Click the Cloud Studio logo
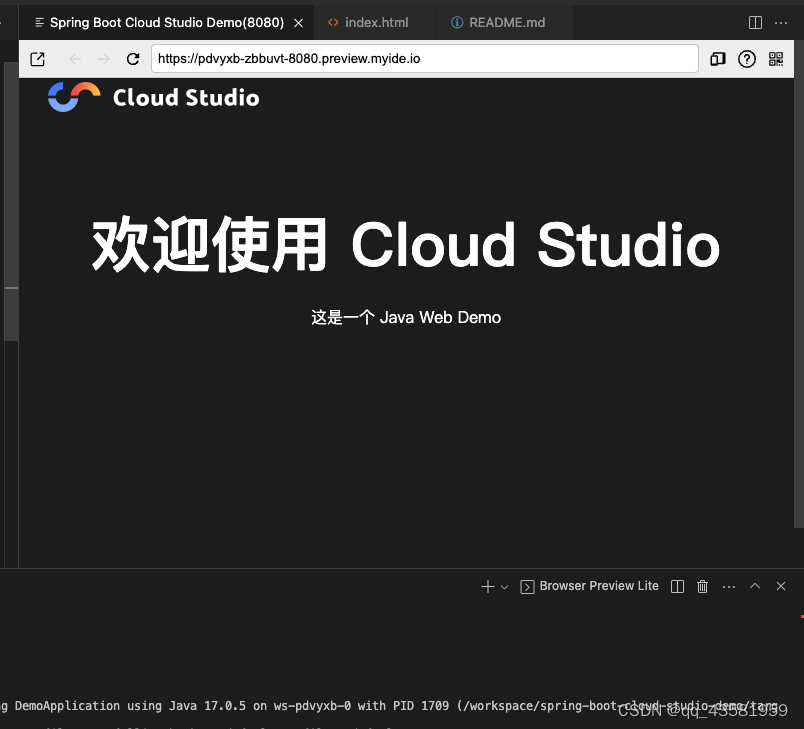 (153, 97)
